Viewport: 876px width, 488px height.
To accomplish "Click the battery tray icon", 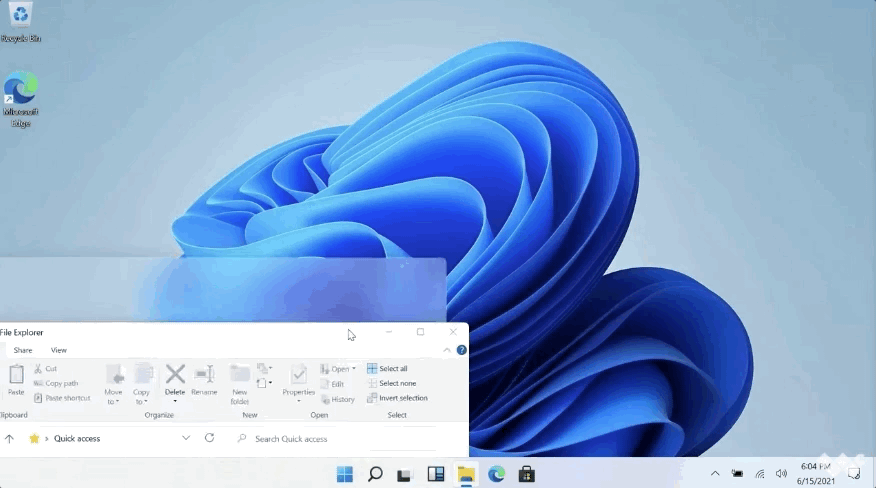I will click(x=737, y=474).
